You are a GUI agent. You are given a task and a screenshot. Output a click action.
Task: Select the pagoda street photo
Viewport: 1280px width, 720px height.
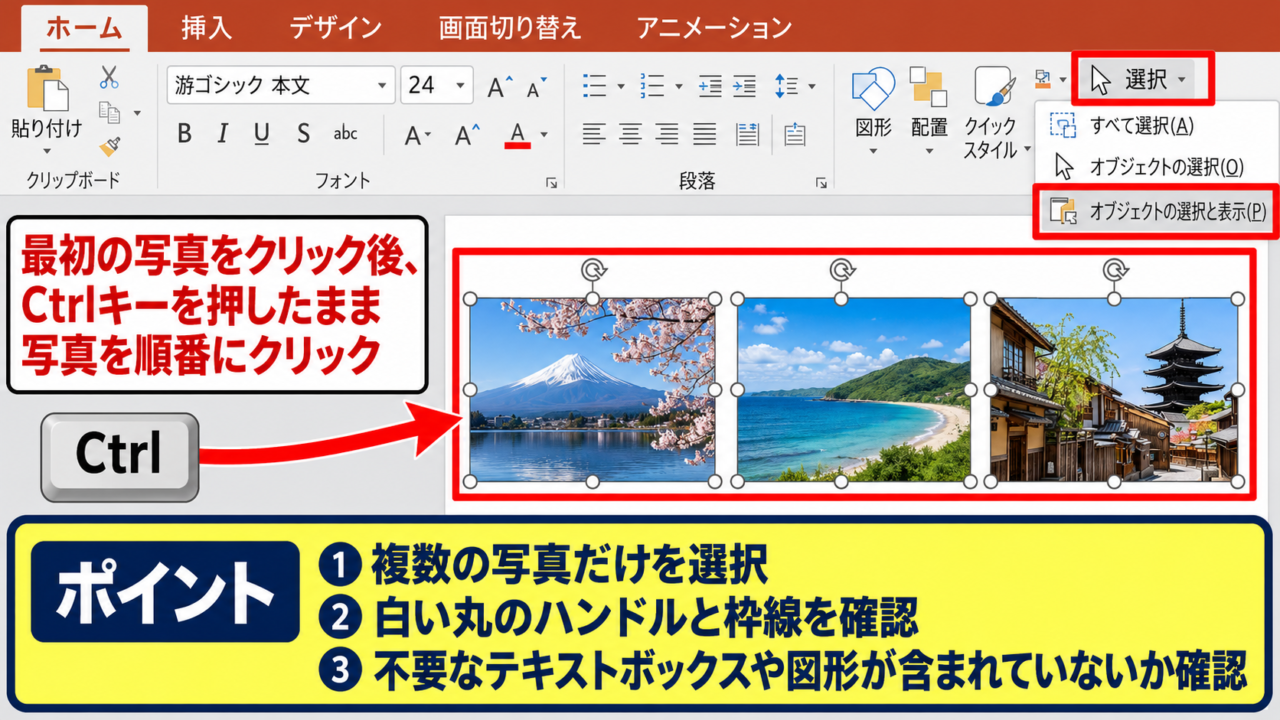[1114, 390]
